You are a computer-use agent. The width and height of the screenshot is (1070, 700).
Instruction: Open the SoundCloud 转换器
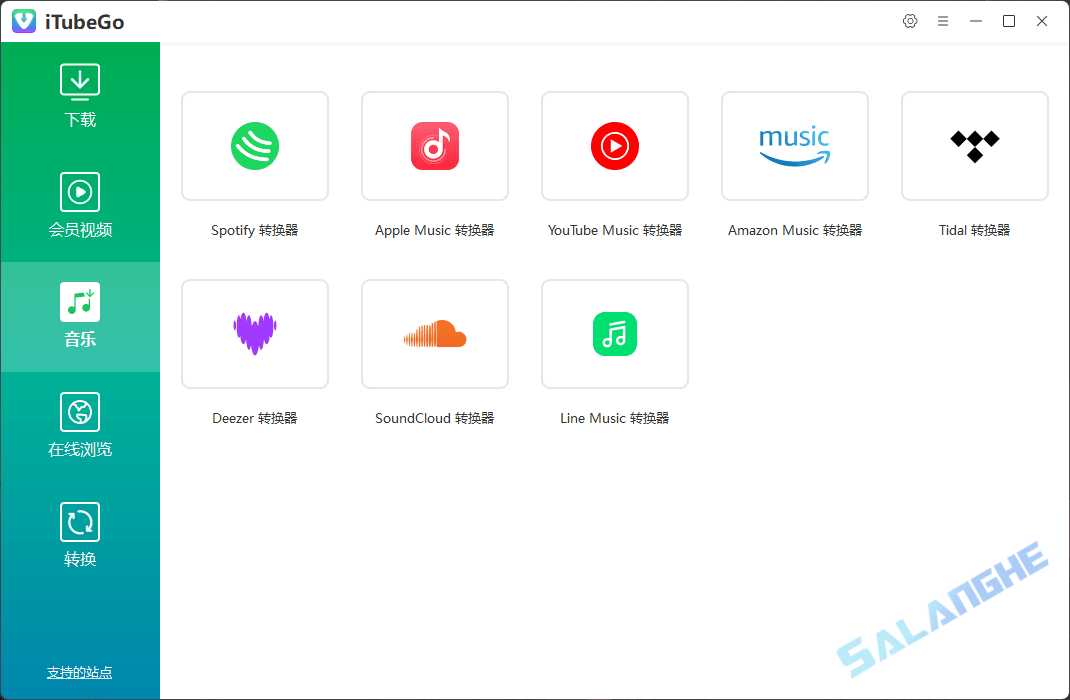coord(434,334)
